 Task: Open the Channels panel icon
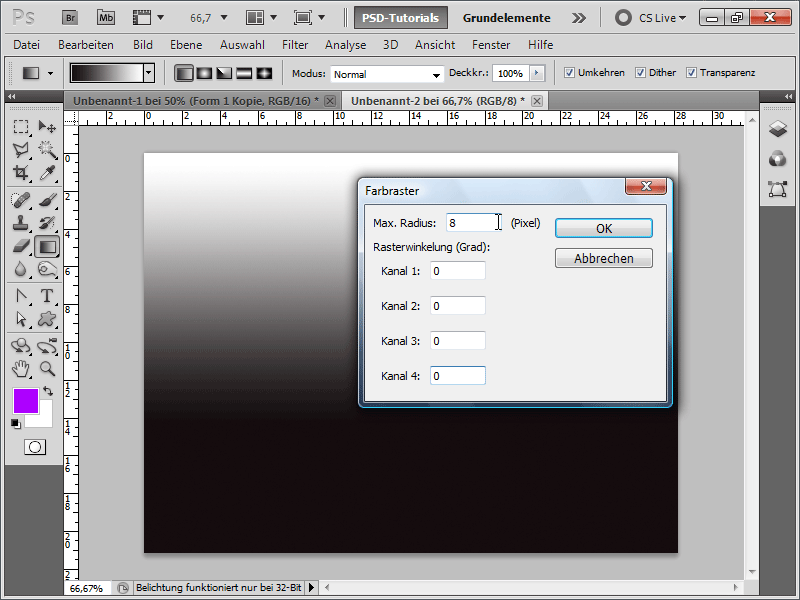click(778, 159)
